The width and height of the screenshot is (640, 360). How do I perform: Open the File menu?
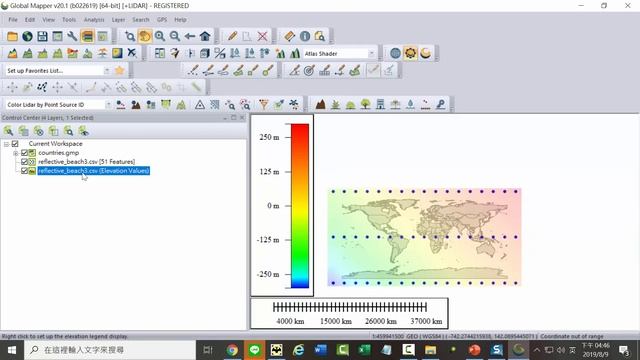[x=13, y=20]
